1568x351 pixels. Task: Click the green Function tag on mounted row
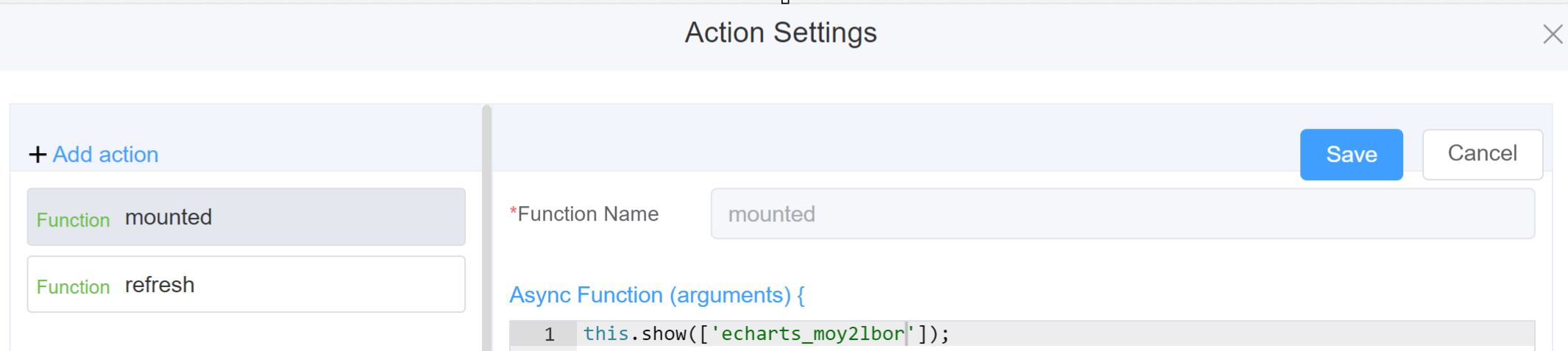tap(73, 219)
